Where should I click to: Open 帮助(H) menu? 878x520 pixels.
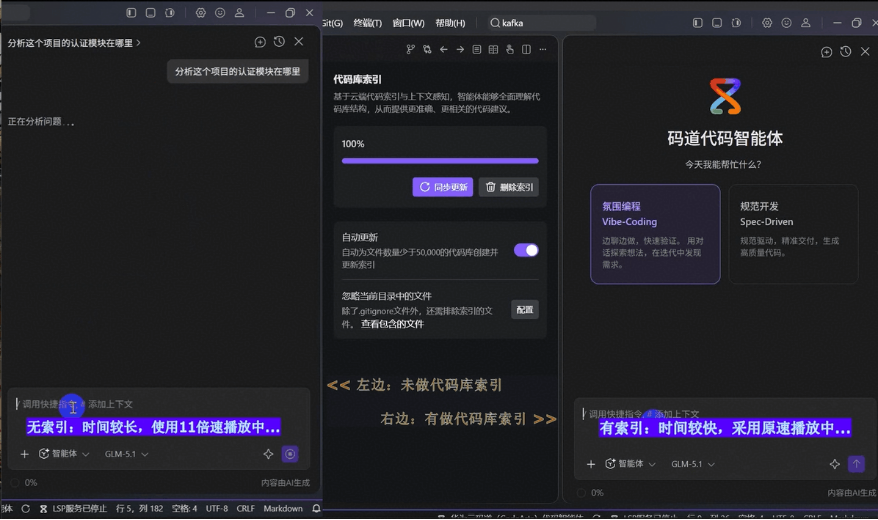coord(450,23)
